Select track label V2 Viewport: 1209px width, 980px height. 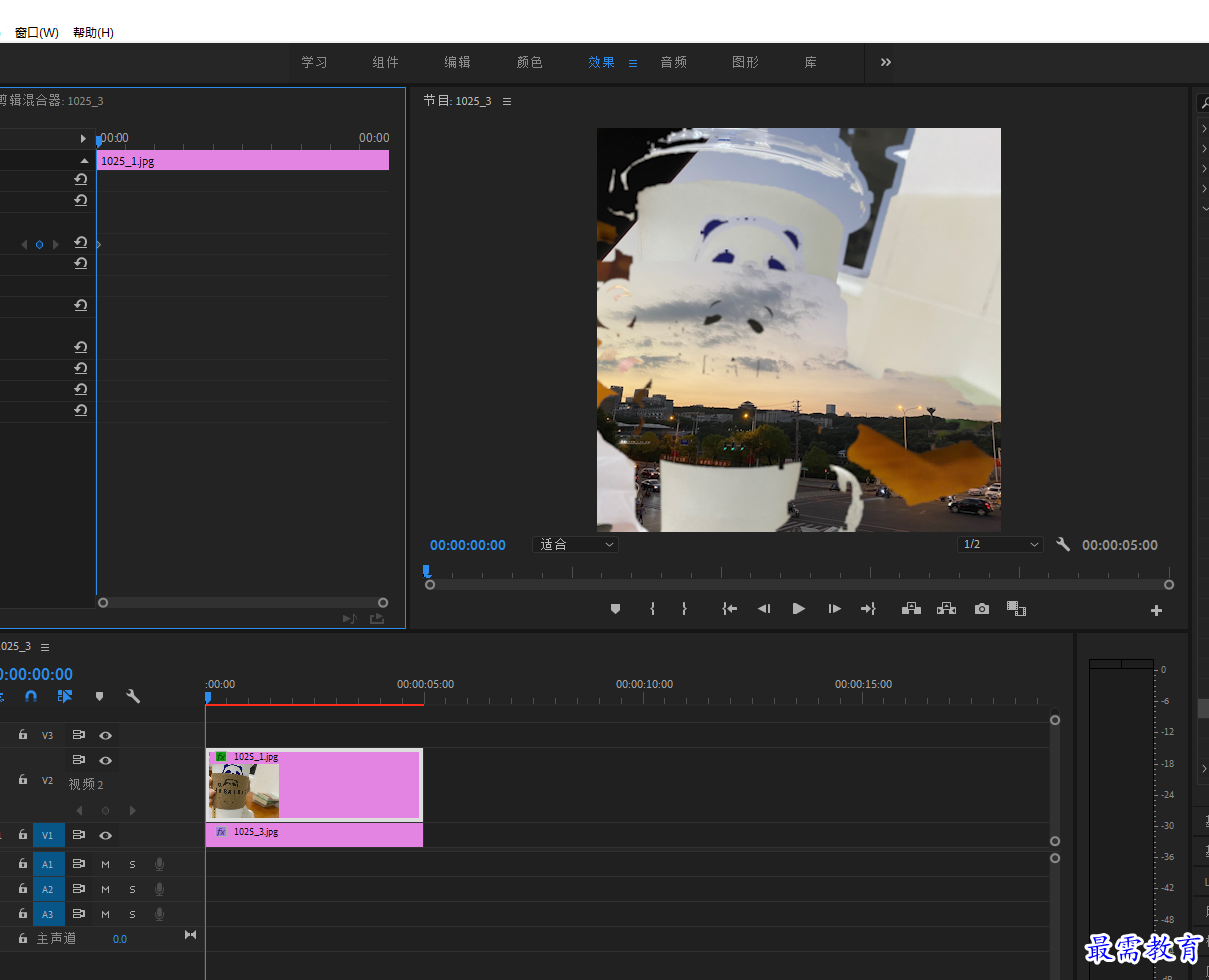coord(47,779)
